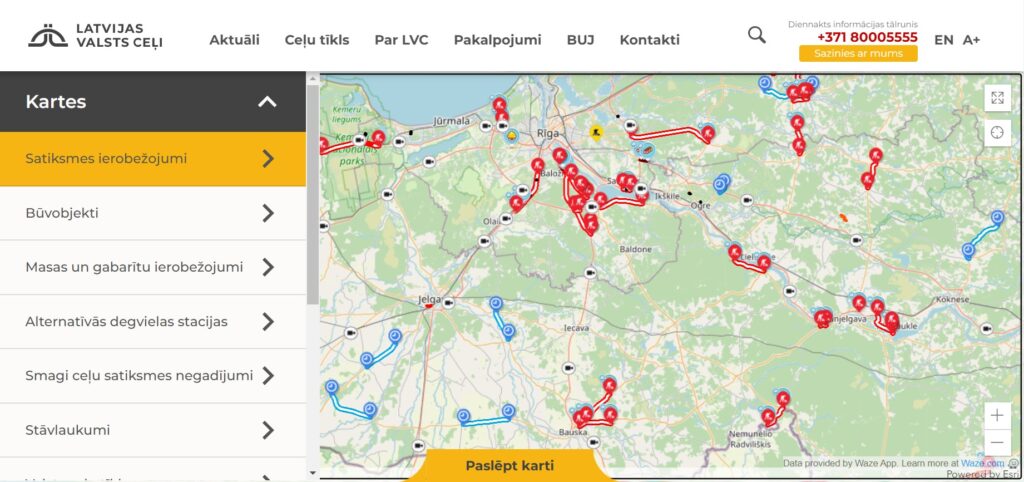Image resolution: width=1024 pixels, height=482 pixels.
Task: Expand Alternatīvās degvielas stacijas arrow
Action: pos(268,321)
